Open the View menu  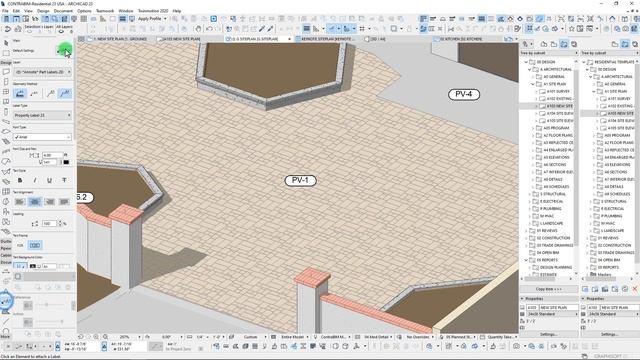pyautogui.click(x=29, y=11)
